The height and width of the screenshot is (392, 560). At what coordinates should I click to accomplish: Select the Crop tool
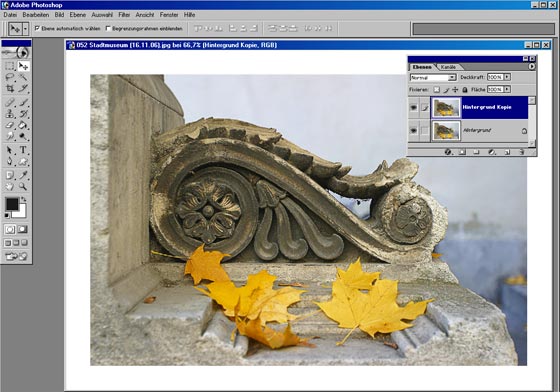(10, 88)
